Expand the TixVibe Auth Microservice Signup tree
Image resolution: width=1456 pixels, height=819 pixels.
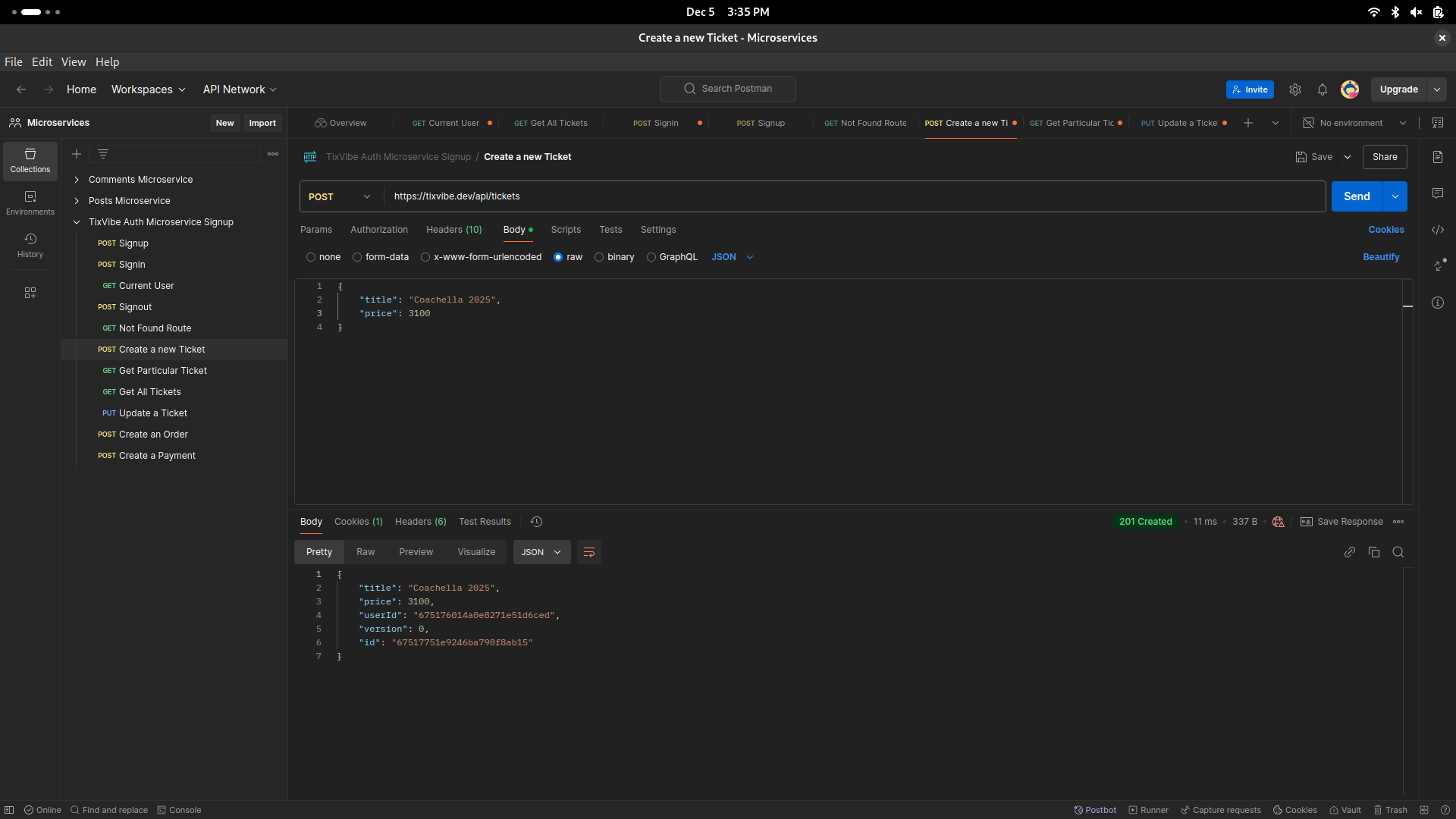point(78,222)
